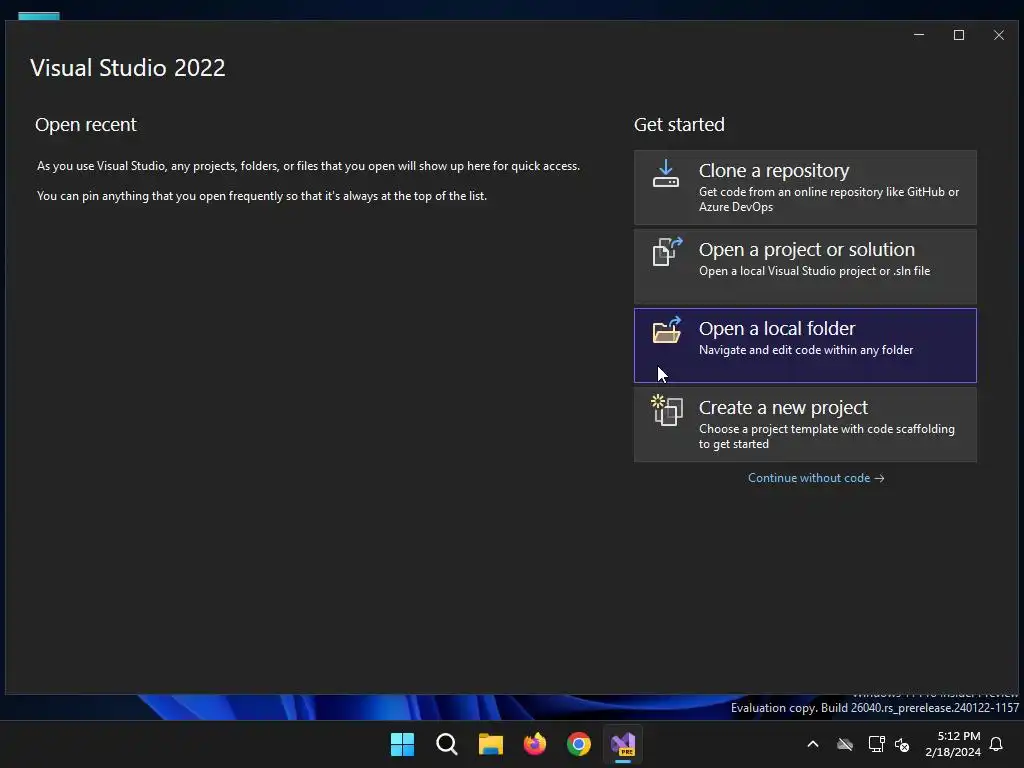This screenshot has width=1024, height=768.
Task: Click the 'As you use Visual Studio' paragraph
Action: pyautogui.click(x=308, y=166)
